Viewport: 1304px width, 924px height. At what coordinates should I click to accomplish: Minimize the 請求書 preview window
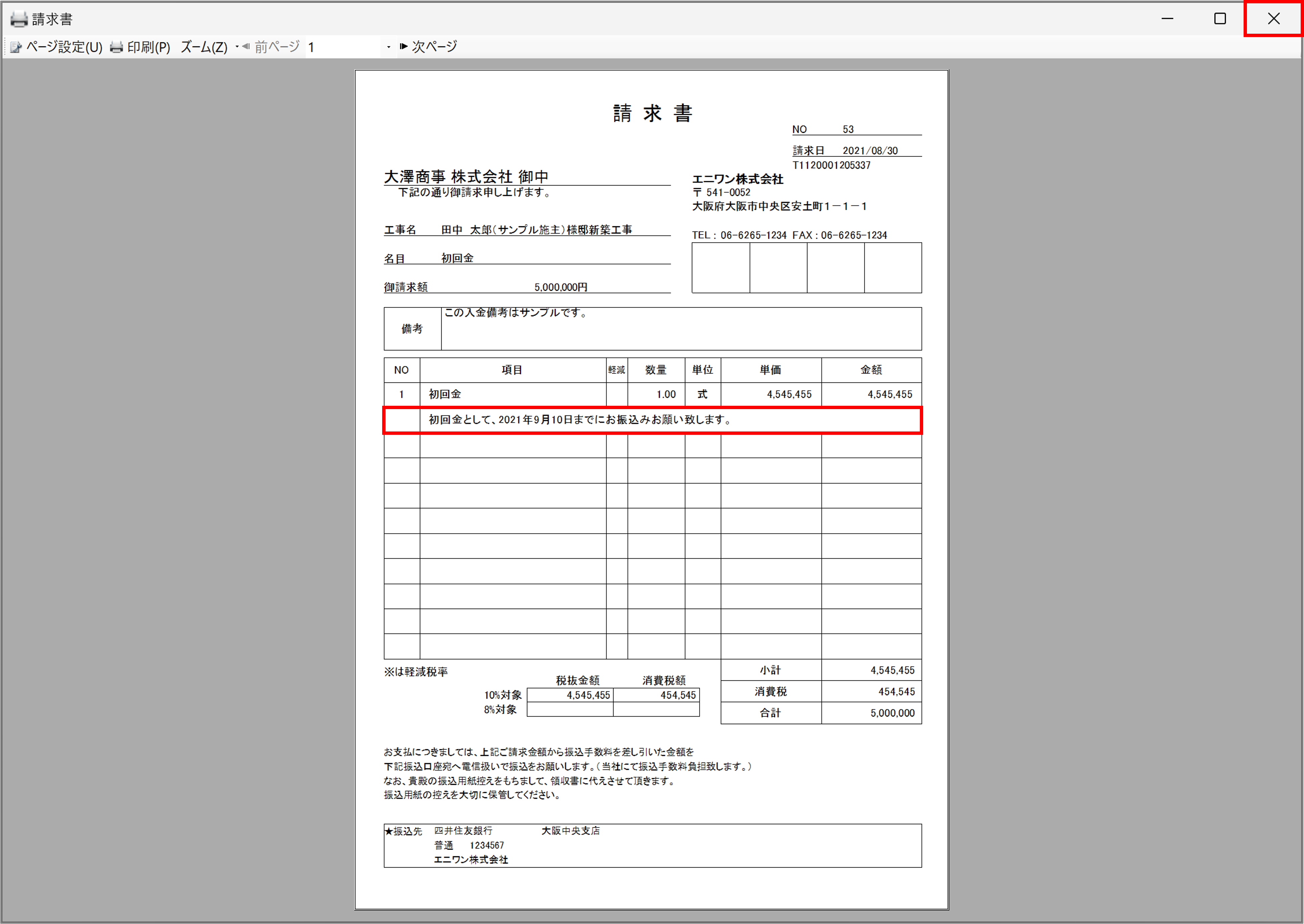(x=1167, y=19)
